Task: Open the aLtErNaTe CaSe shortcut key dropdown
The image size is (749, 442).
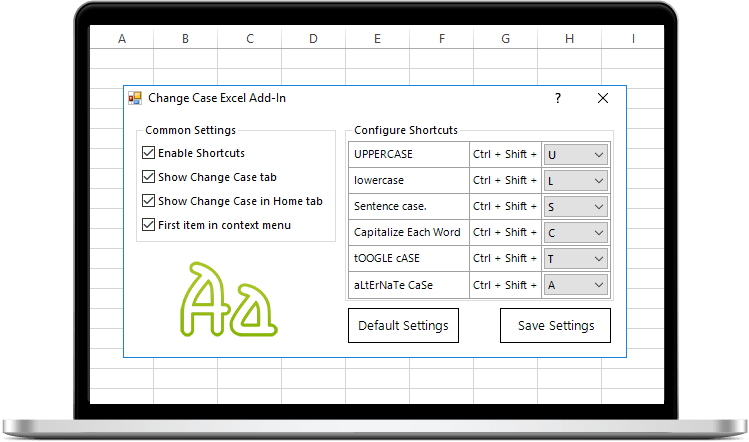Action: tap(576, 285)
